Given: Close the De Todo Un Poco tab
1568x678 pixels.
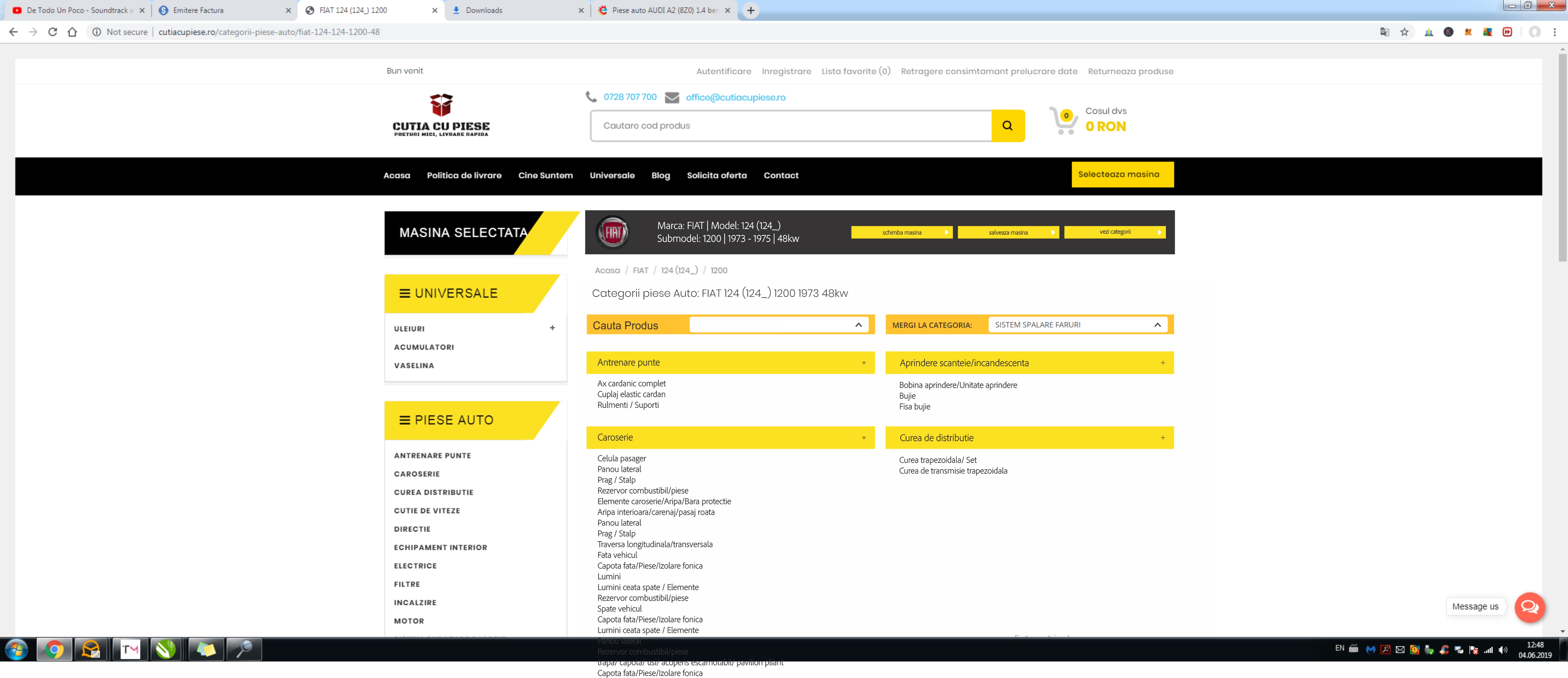Looking at the screenshot, I should [x=142, y=10].
